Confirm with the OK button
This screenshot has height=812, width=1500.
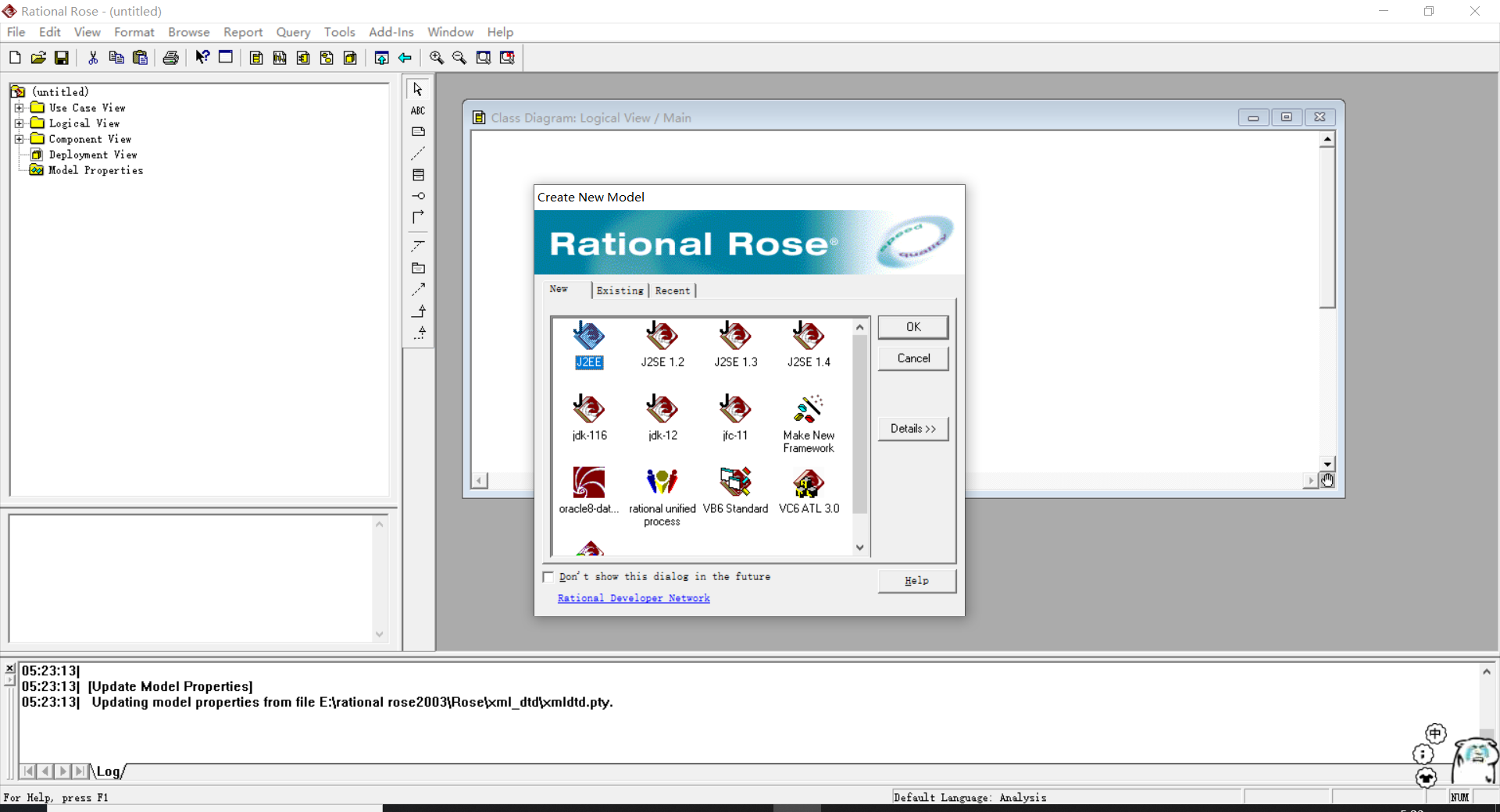tap(913, 327)
